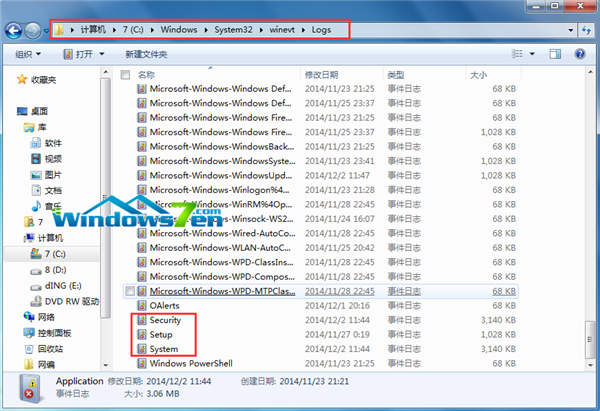600x411 pixels.
Task: Click the change view icon
Action: click(517, 54)
